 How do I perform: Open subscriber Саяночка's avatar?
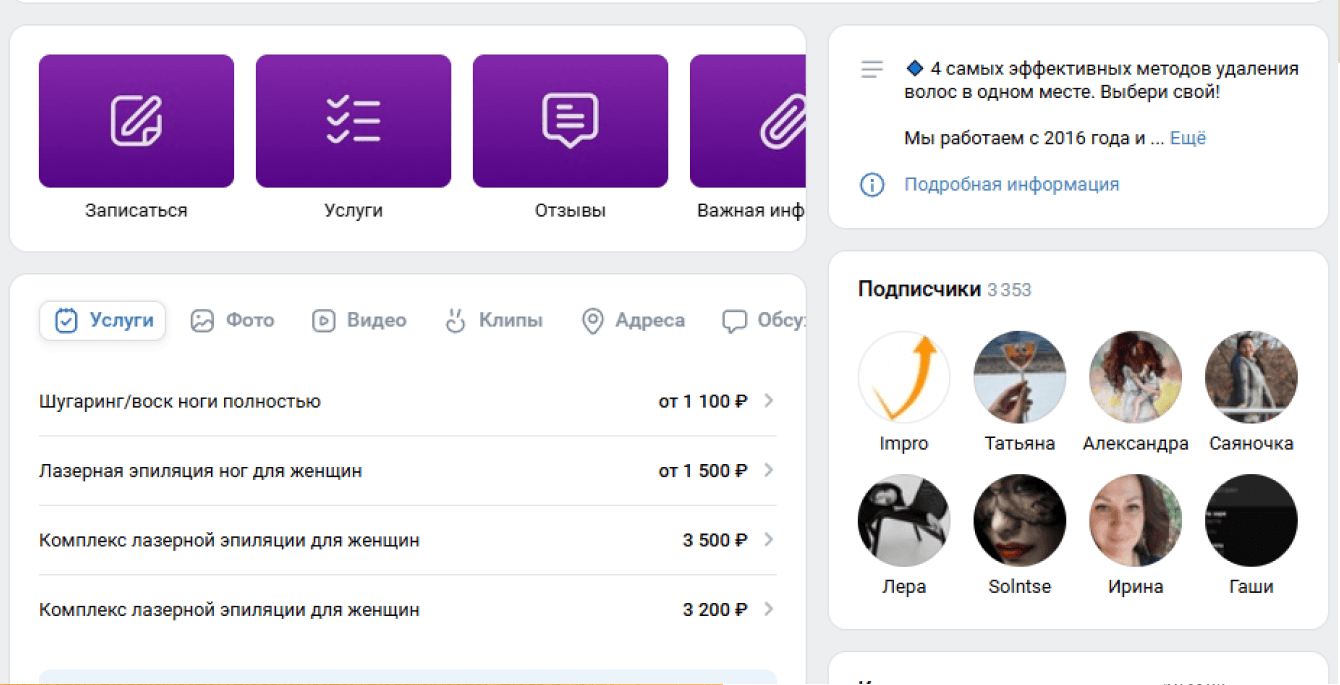[1252, 378]
